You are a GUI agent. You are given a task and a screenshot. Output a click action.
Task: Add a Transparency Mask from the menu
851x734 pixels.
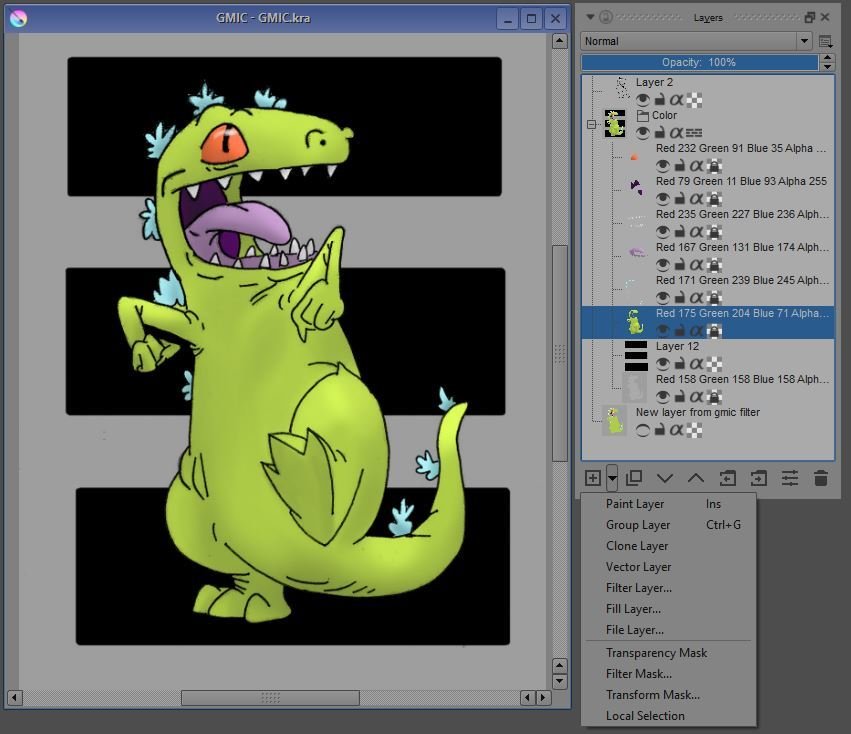669,653
